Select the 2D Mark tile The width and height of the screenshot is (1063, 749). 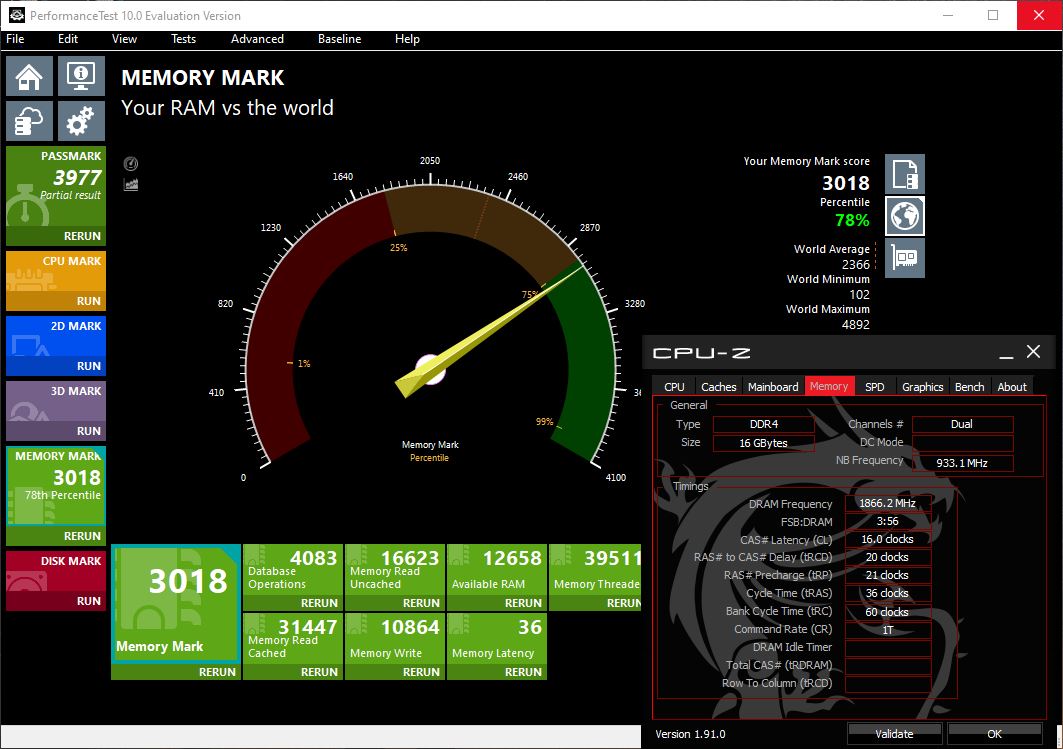point(56,337)
